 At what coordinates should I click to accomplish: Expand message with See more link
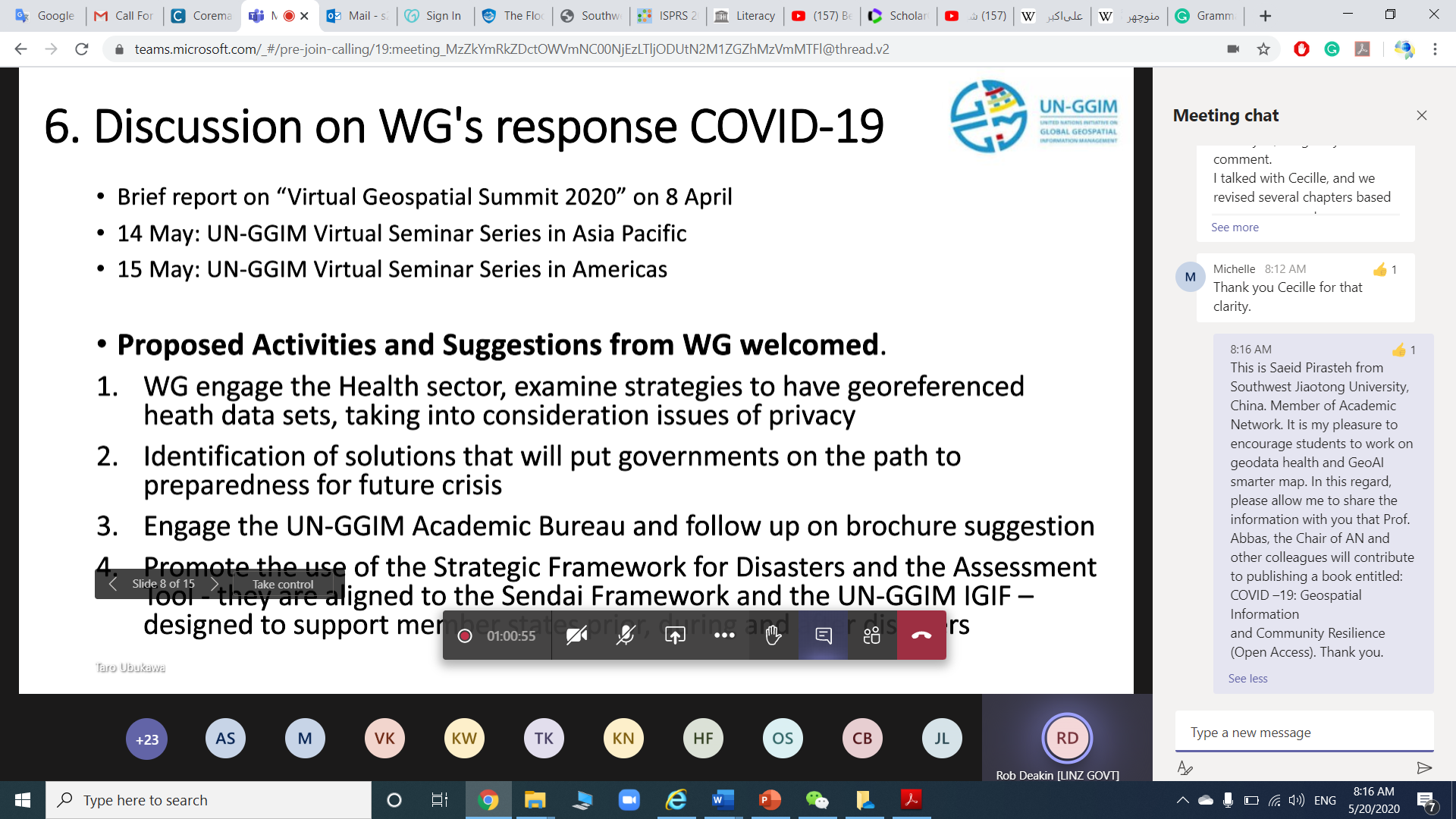(1234, 227)
